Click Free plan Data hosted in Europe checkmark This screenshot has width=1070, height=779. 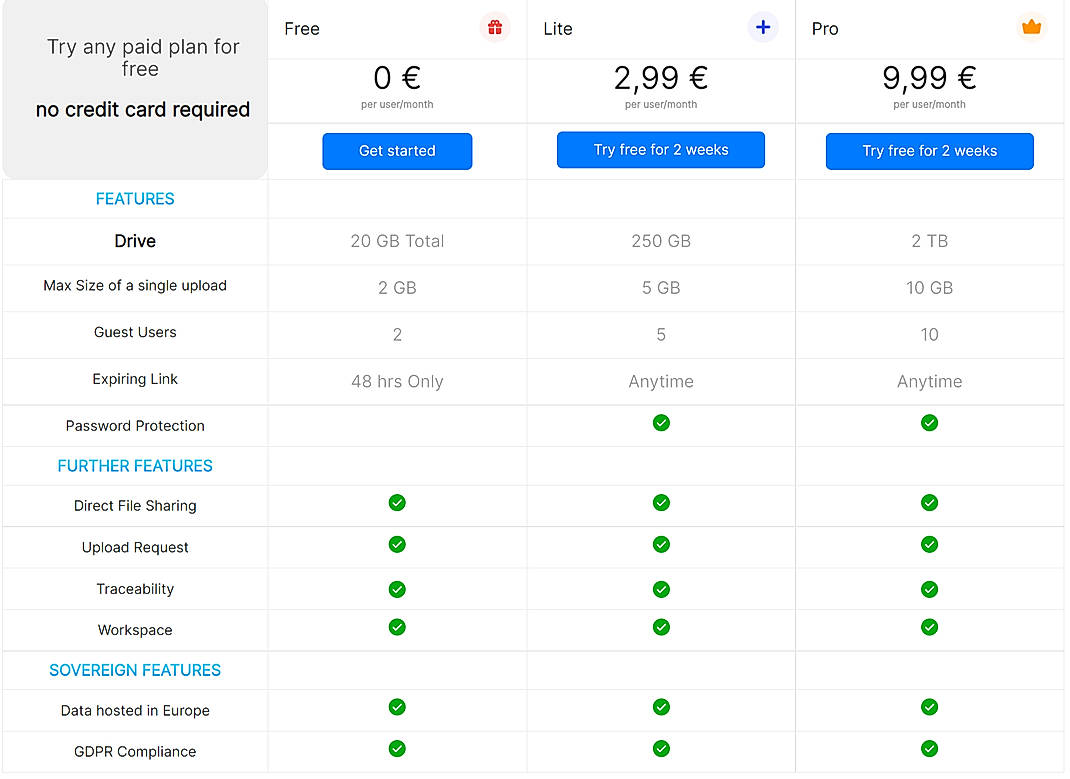coord(397,707)
